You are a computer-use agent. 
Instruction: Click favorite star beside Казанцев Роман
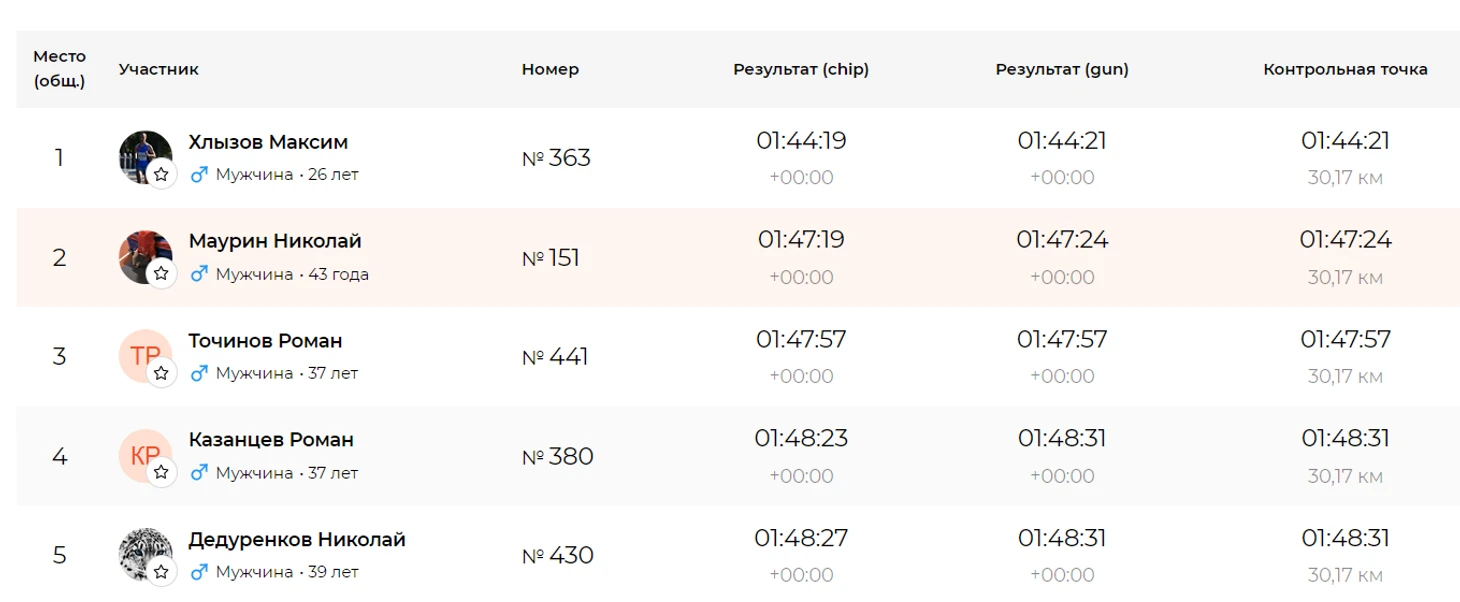tap(161, 472)
